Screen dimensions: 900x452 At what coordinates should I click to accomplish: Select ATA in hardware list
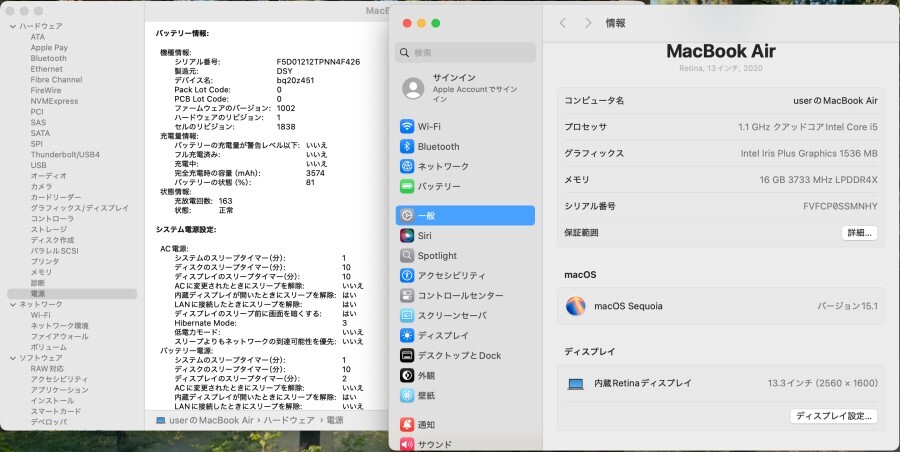click(37, 37)
